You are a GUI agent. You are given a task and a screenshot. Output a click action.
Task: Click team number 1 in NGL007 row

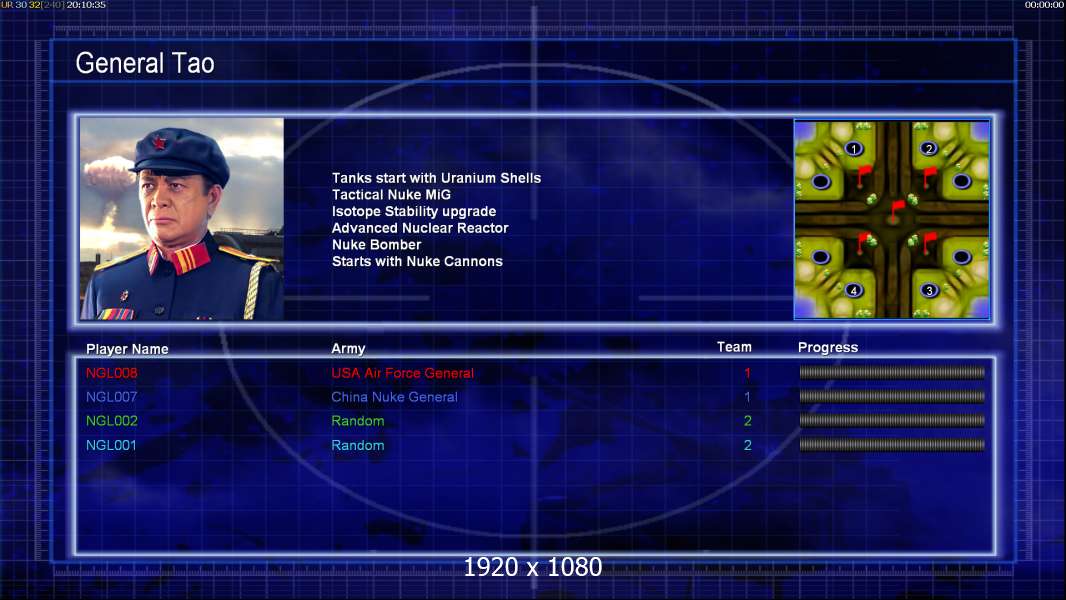747,397
